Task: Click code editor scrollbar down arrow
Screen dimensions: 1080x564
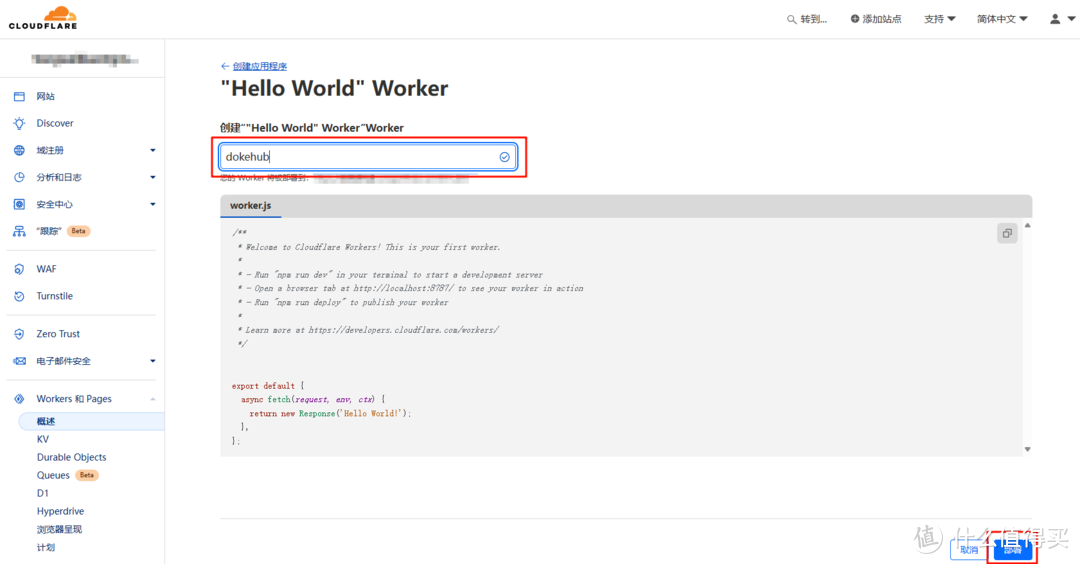Action: (x=1027, y=449)
